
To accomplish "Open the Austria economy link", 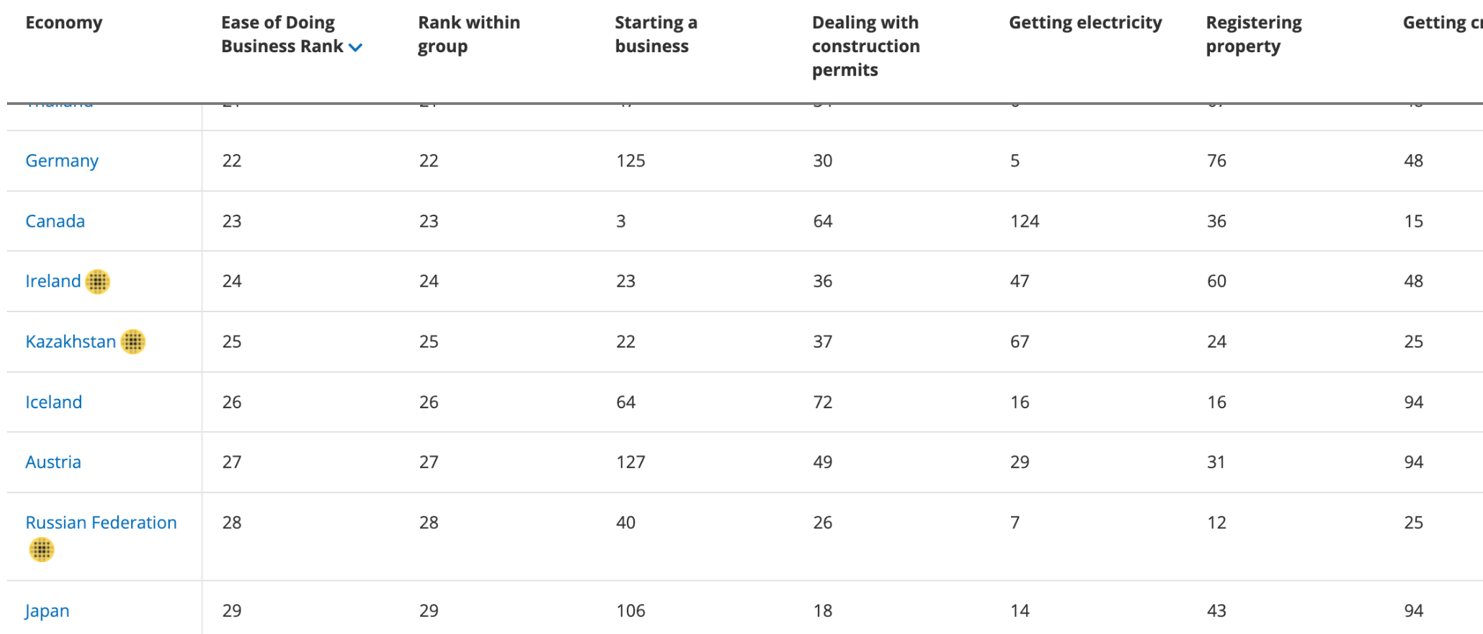I will click(x=53, y=462).
